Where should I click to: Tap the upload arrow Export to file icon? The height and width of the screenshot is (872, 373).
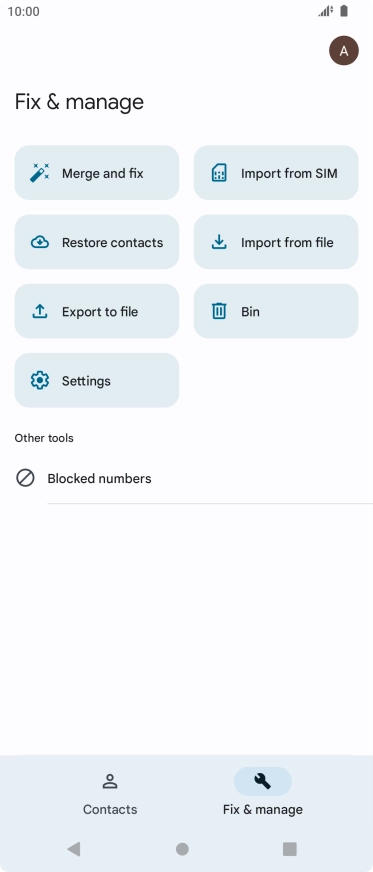pyautogui.click(x=39, y=311)
